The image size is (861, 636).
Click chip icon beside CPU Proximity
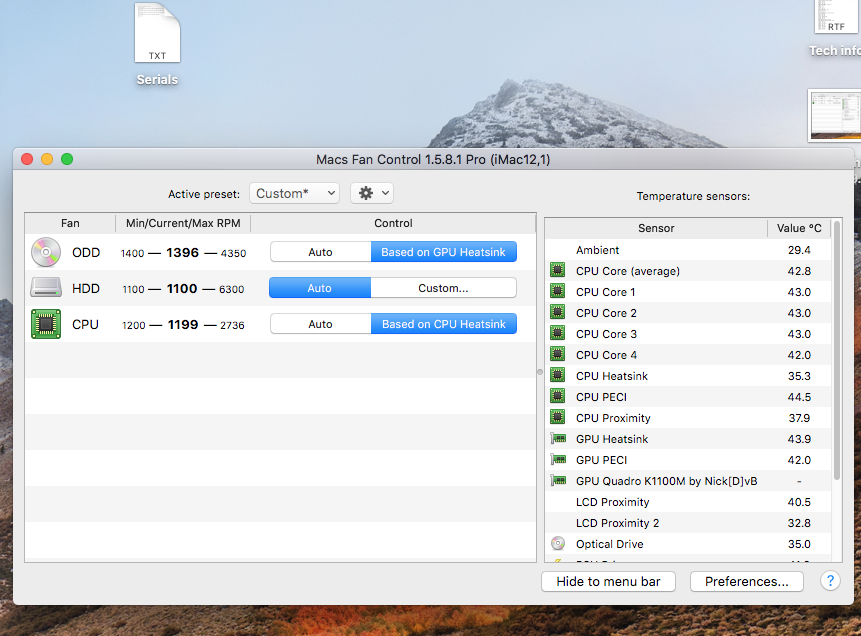click(558, 417)
